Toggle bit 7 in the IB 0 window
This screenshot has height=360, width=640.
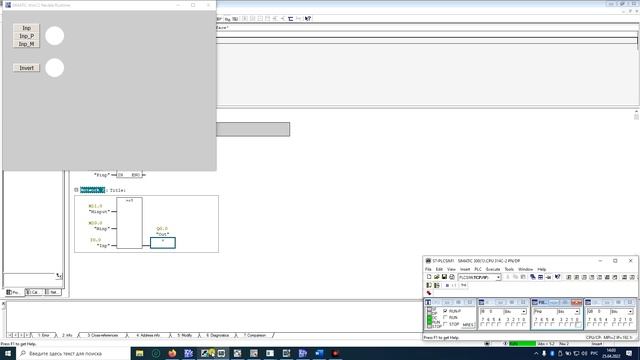click(x=483, y=324)
